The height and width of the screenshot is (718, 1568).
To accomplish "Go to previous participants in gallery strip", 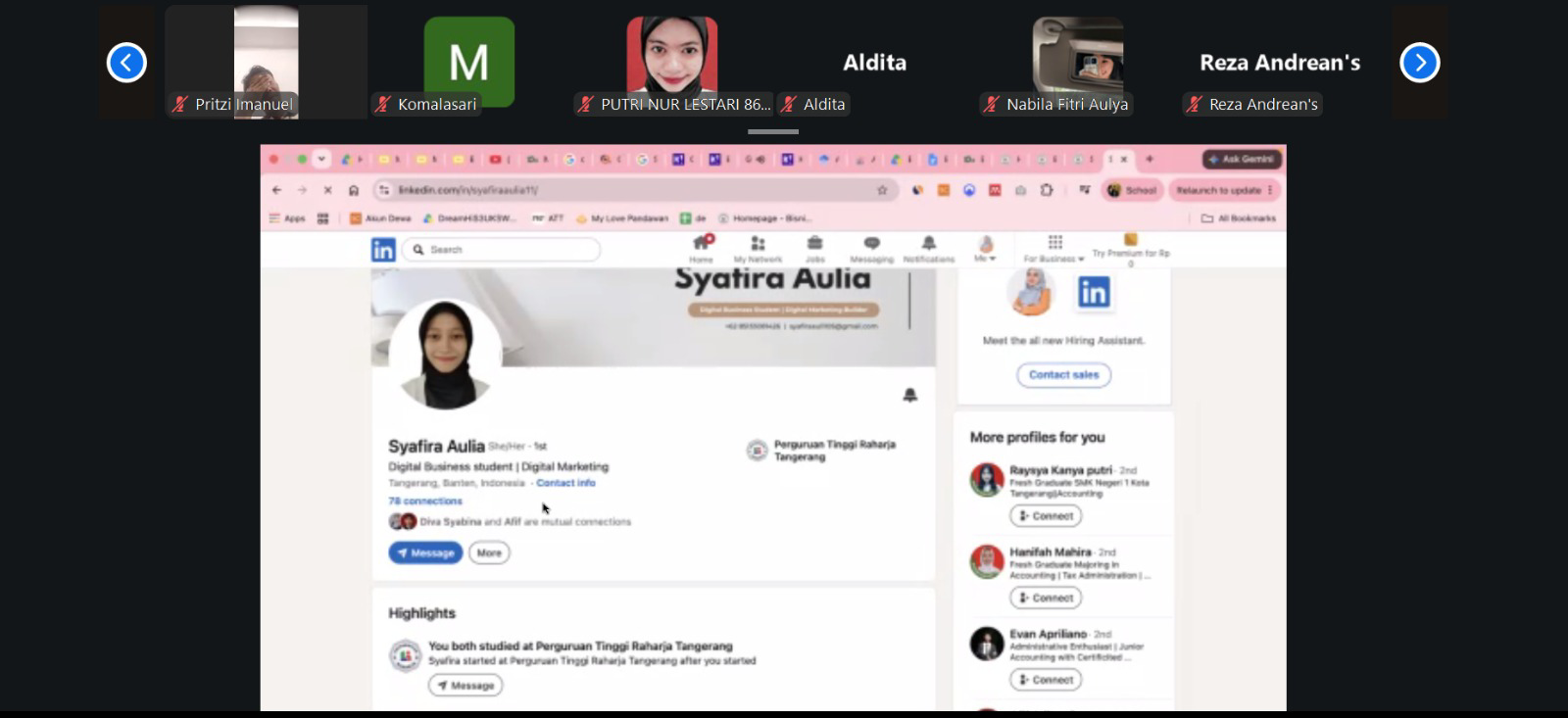I will coord(126,63).
